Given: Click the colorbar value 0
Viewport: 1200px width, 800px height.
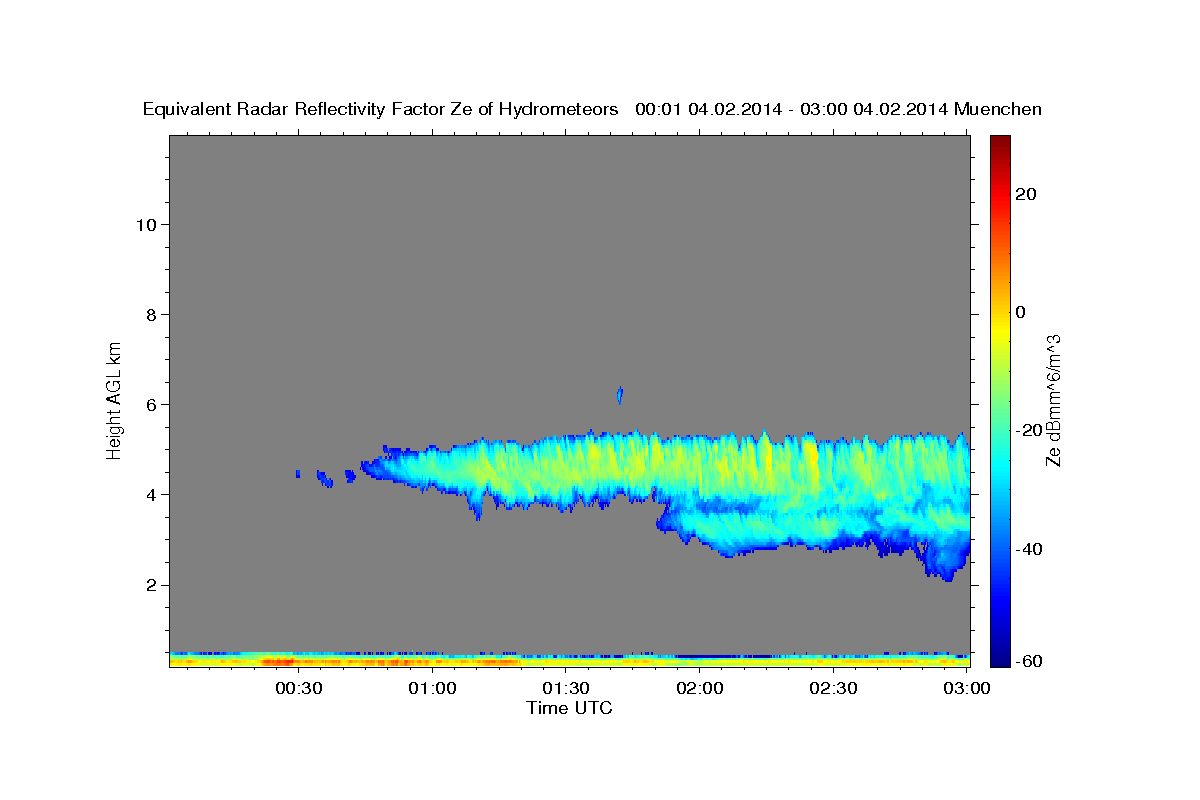Looking at the screenshot, I should point(1021,312).
